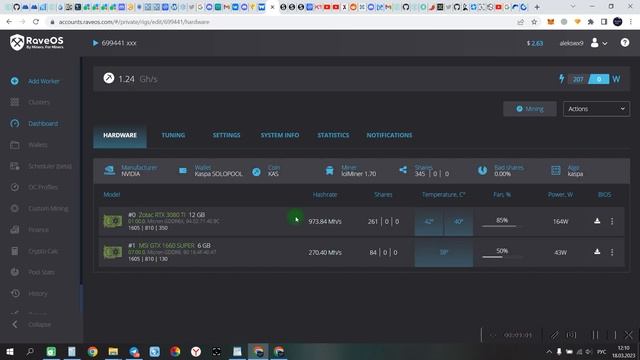The width and height of the screenshot is (640, 360).
Task: Go to Dashboard in sidebar
Action: pos(43,123)
